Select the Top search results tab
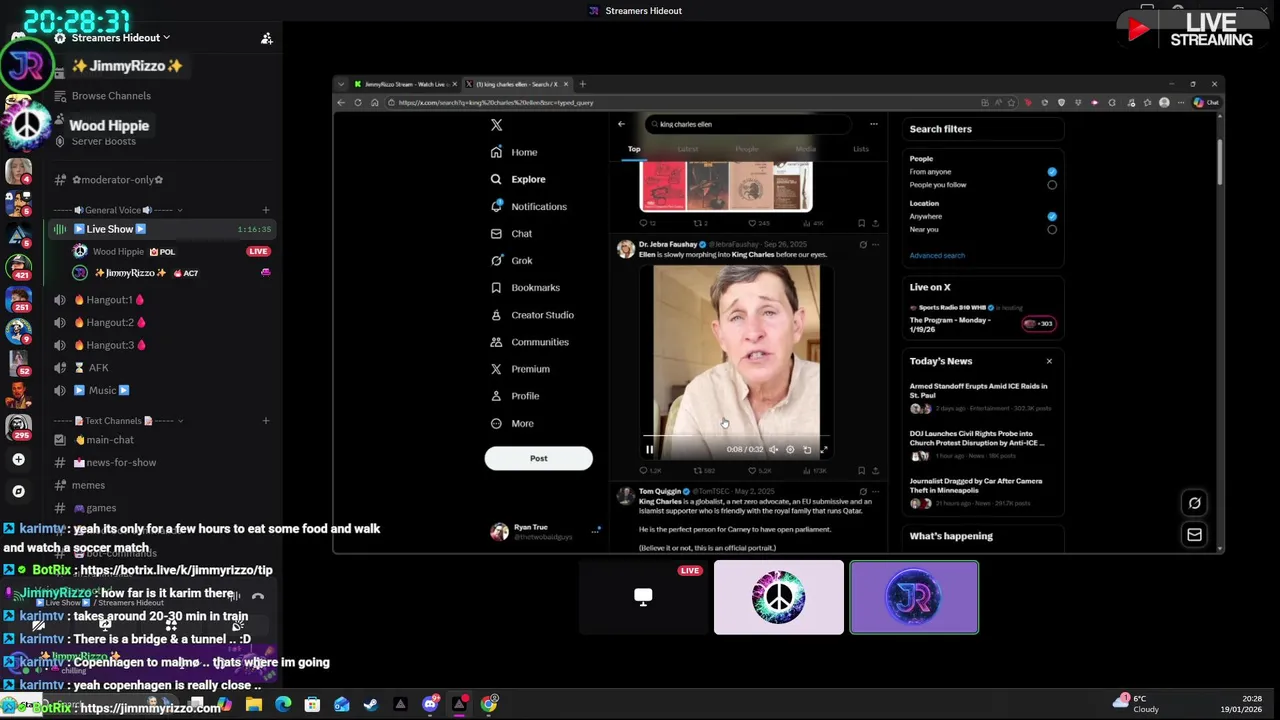Screen dimensions: 1280x720 [634, 149]
